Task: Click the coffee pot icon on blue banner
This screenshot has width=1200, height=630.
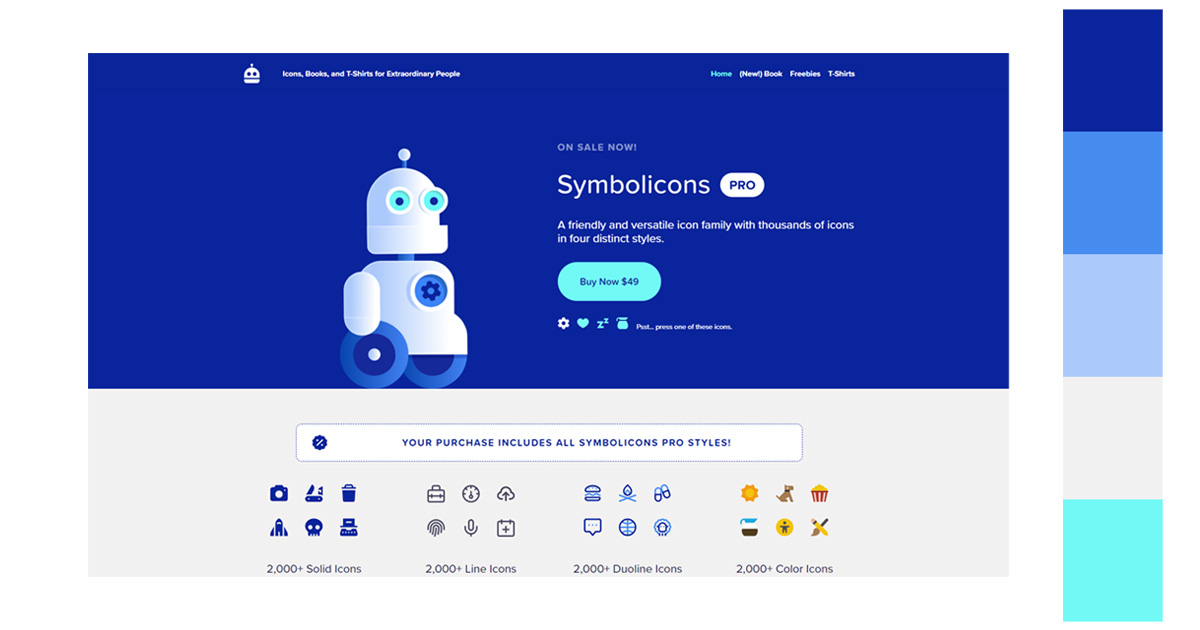Action: (x=622, y=323)
